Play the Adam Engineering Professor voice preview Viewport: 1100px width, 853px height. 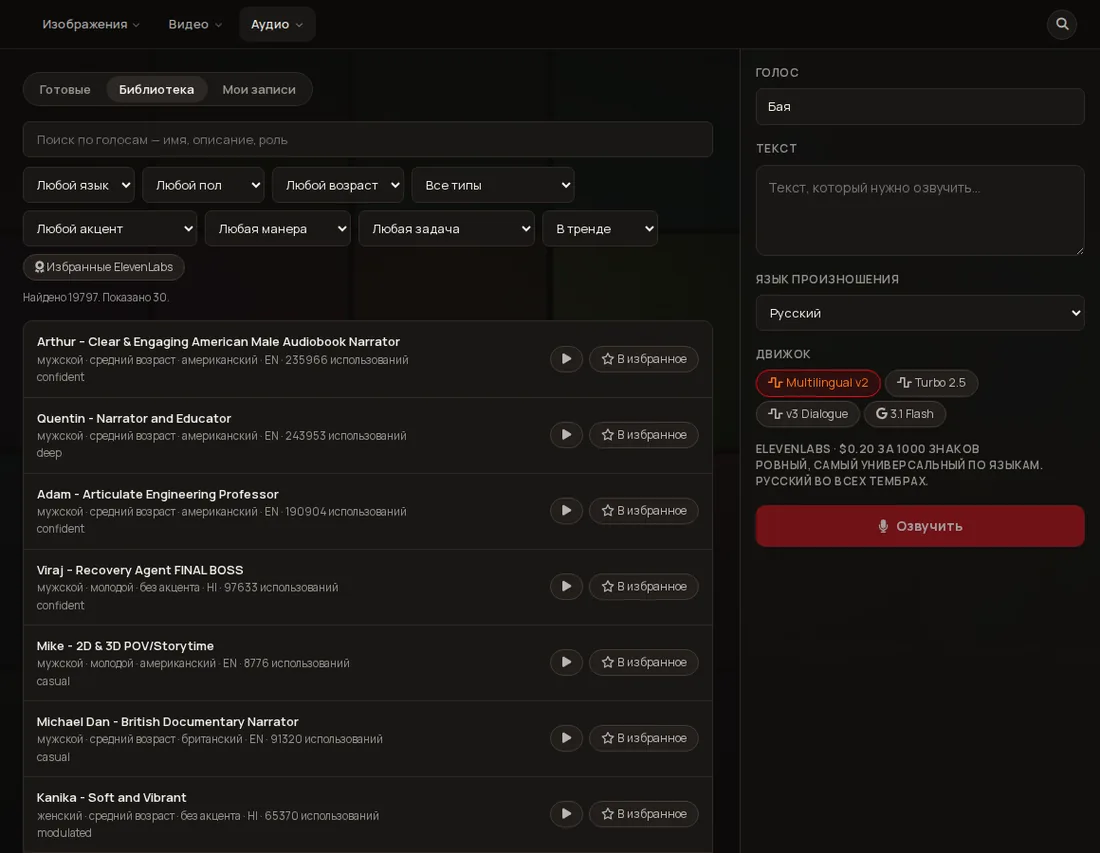click(x=566, y=511)
